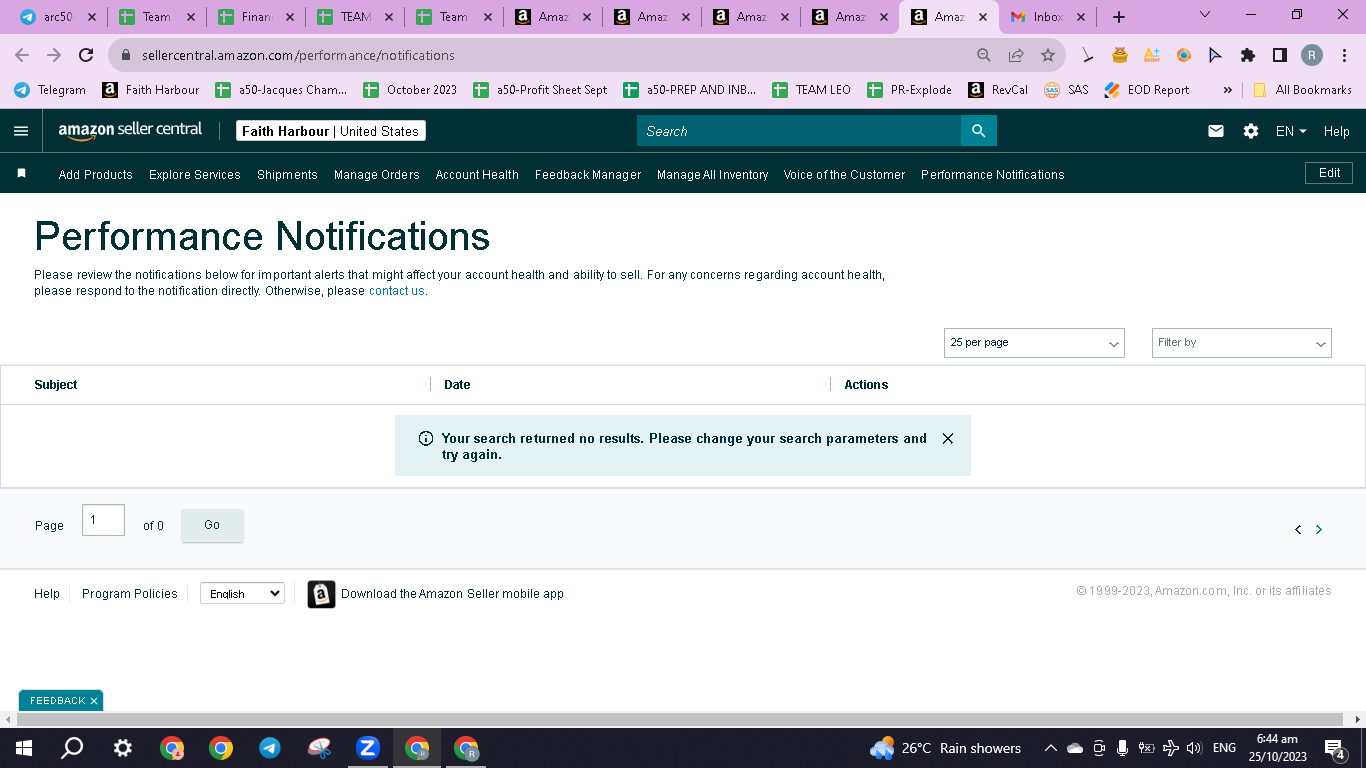Open the EN language dropdown
This screenshot has height=768, width=1366.
click(1291, 131)
